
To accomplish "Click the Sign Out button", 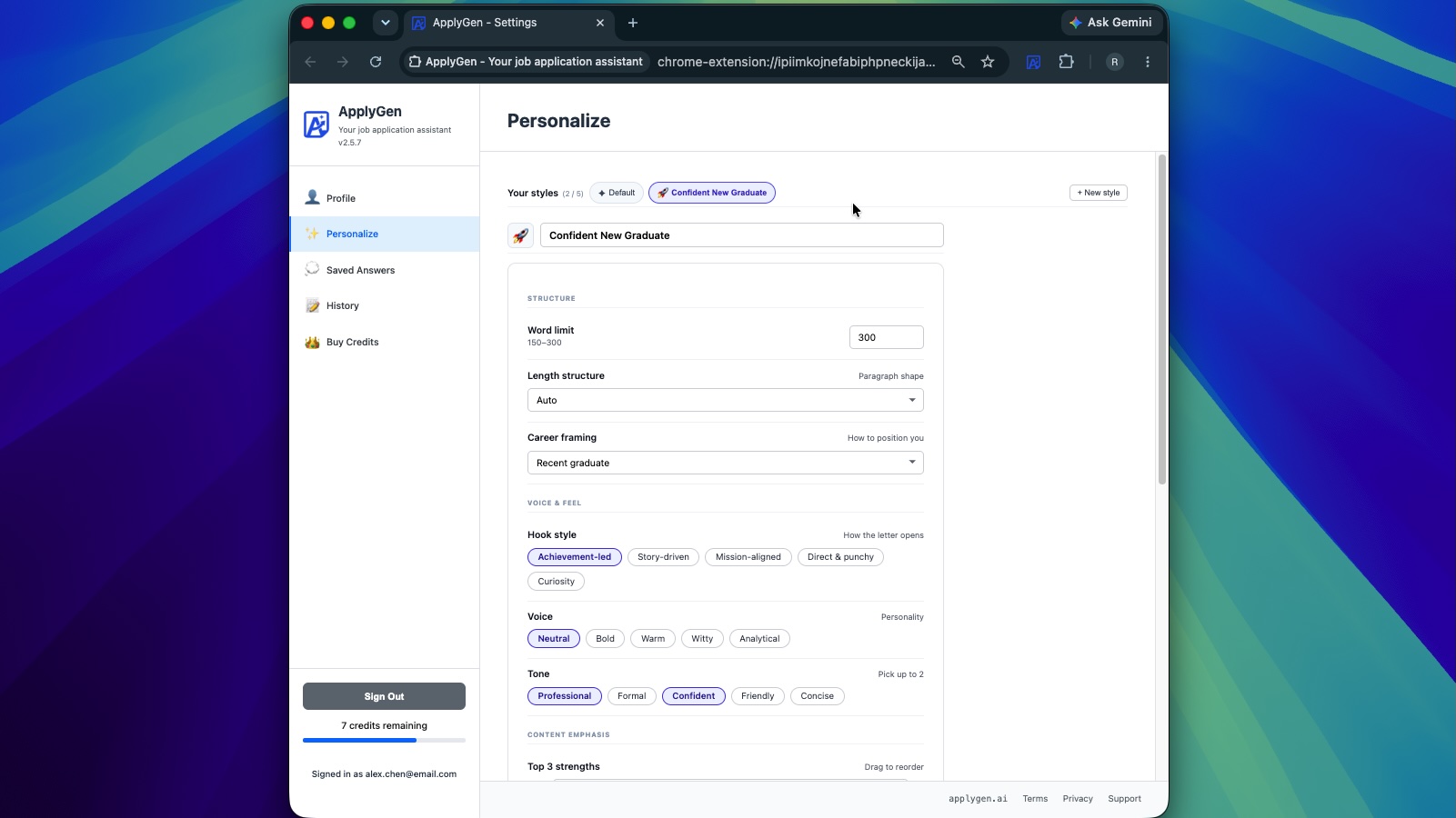I will tap(384, 696).
